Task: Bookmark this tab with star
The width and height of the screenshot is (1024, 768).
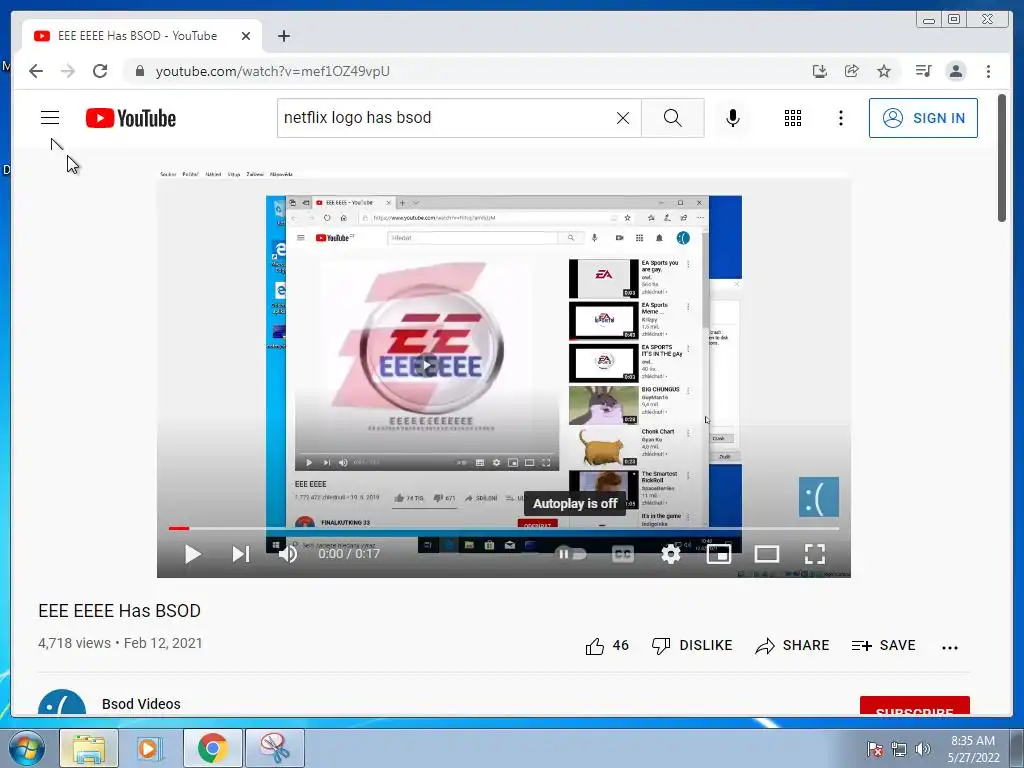Action: pyautogui.click(x=884, y=71)
